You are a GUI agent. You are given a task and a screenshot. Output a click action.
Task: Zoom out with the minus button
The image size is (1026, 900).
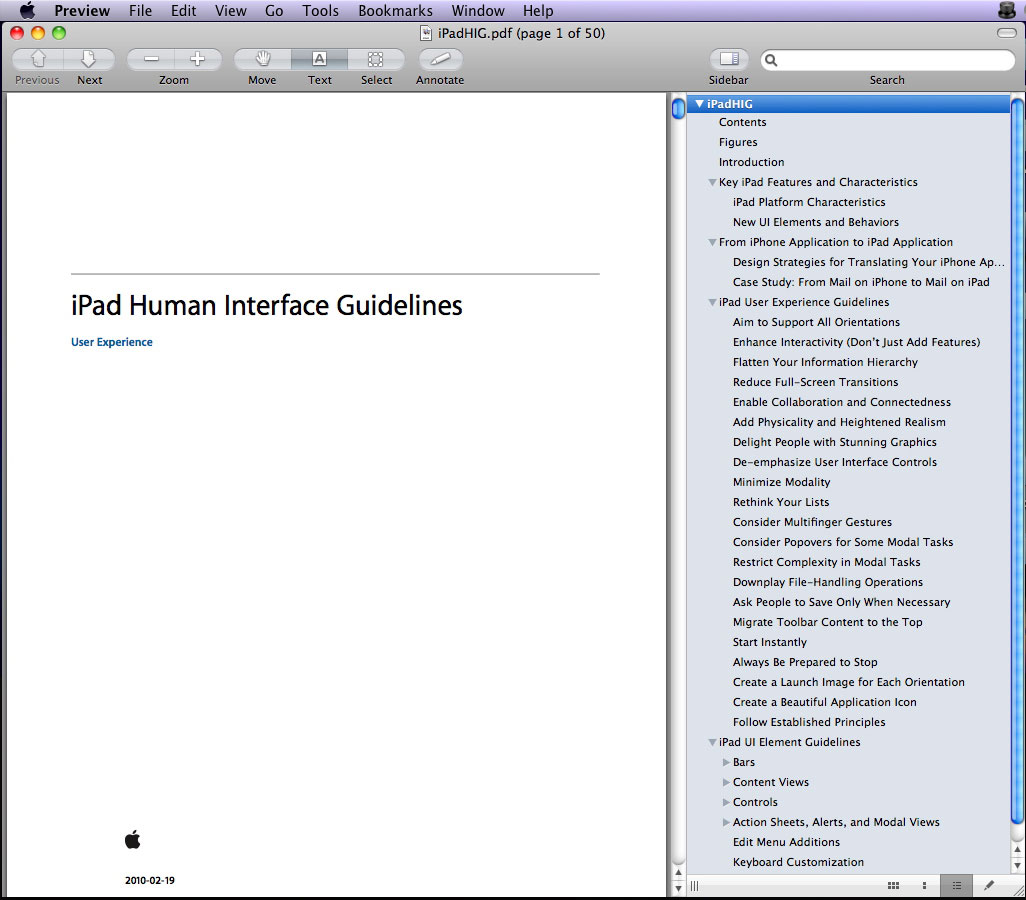point(151,60)
